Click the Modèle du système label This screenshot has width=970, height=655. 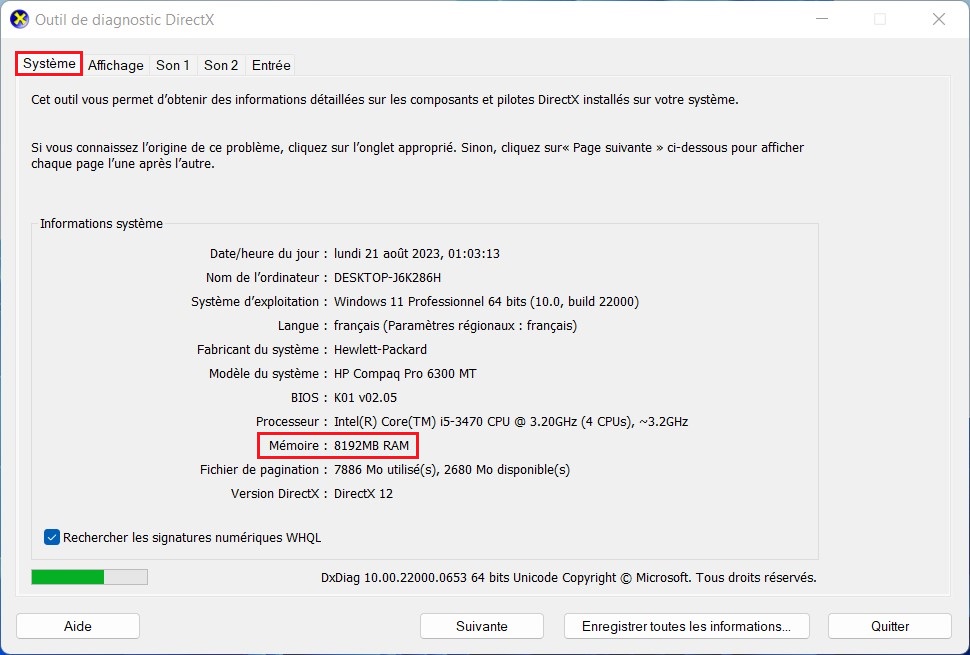[268, 374]
